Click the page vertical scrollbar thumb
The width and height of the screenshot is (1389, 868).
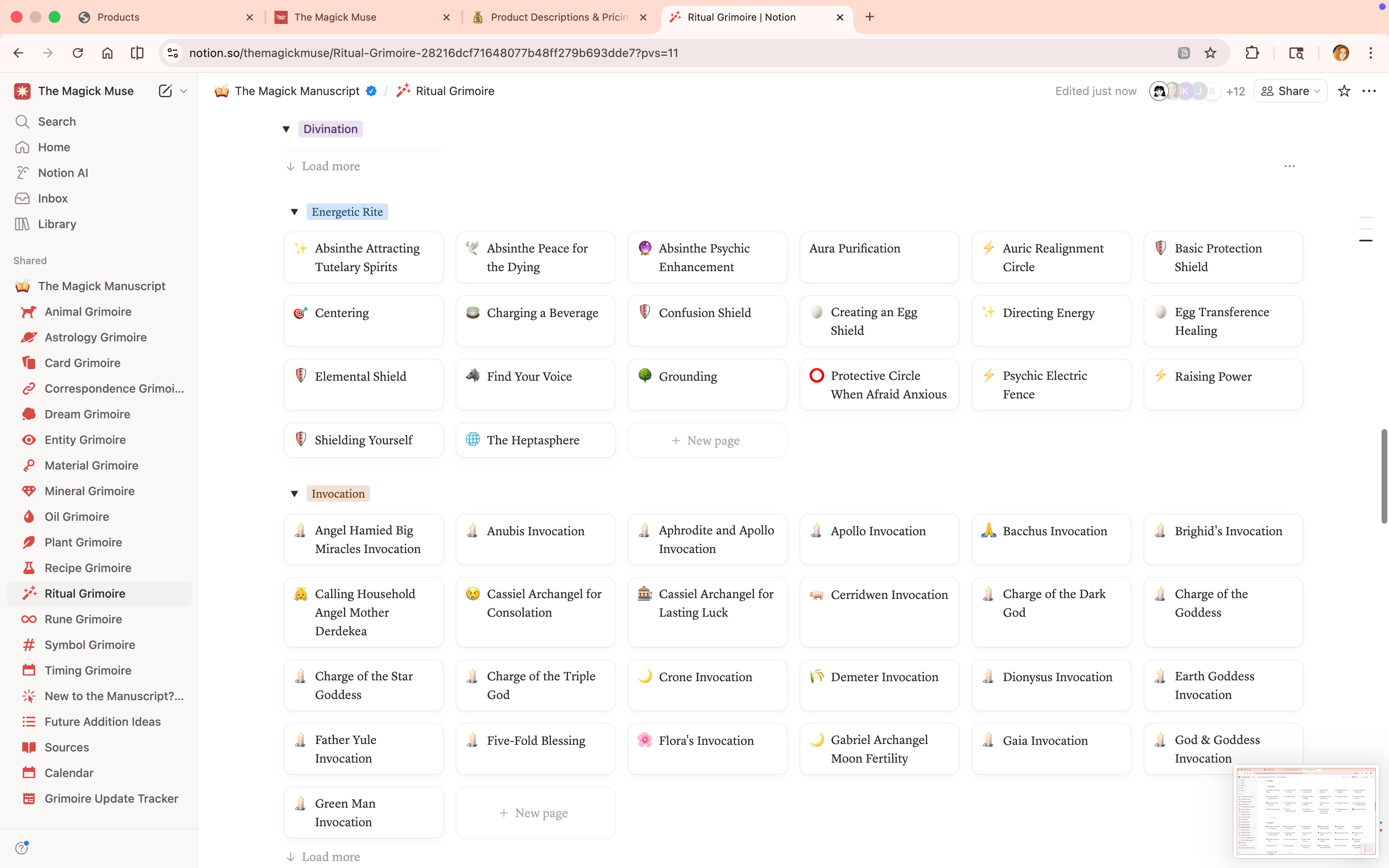click(x=1384, y=476)
